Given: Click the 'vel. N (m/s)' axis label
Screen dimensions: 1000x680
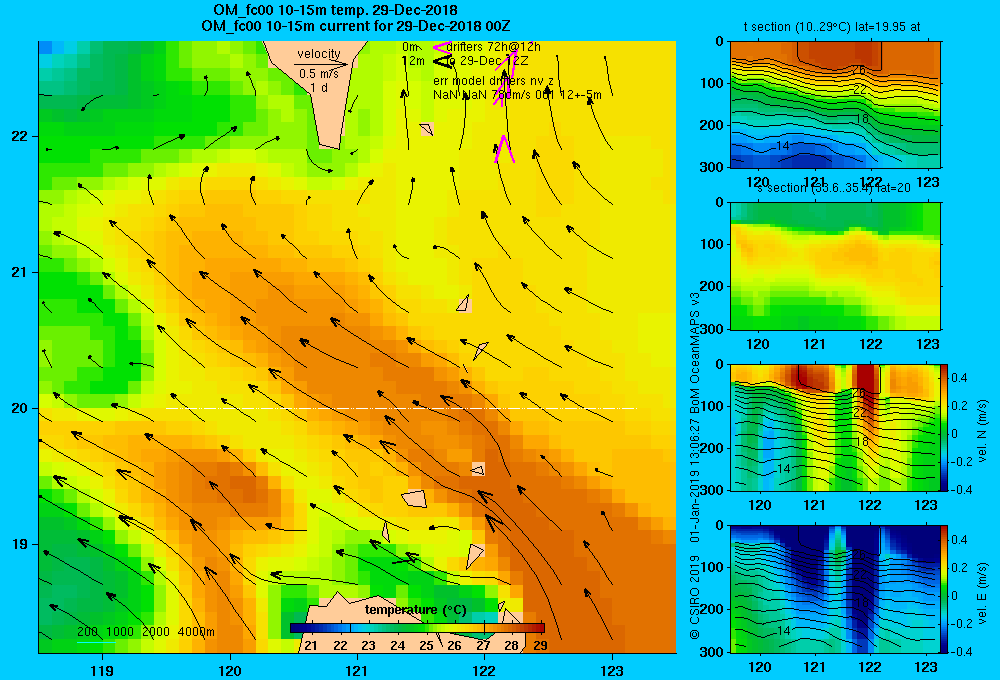Looking at the screenshot, I should pyautogui.click(x=983, y=431).
